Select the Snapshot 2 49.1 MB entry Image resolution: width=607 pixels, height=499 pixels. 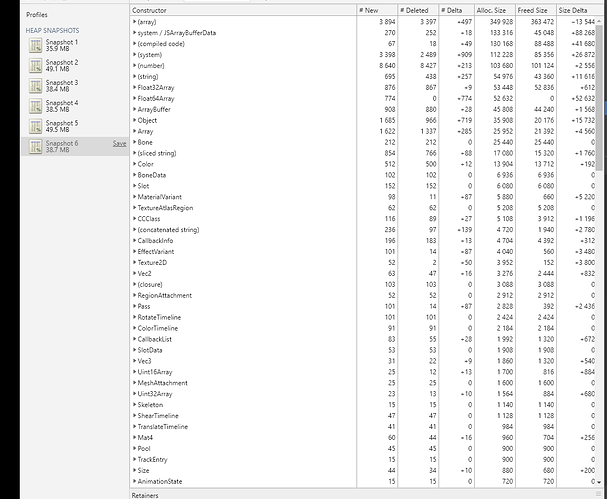coord(75,65)
